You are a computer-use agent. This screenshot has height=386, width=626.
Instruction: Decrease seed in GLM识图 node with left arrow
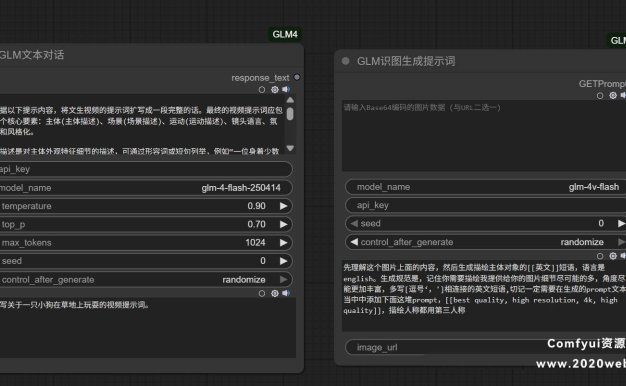click(x=354, y=224)
